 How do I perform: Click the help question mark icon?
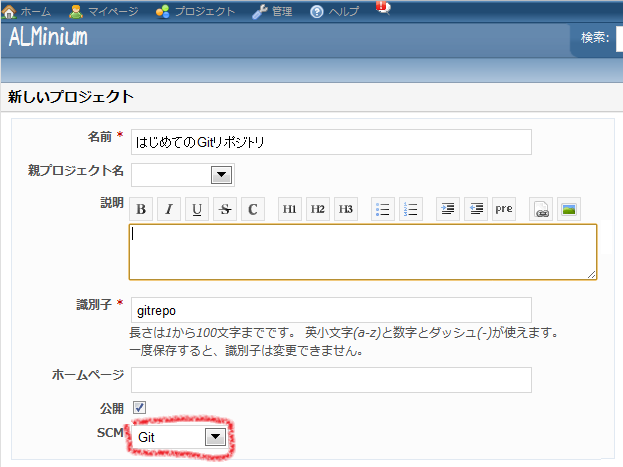(x=317, y=12)
